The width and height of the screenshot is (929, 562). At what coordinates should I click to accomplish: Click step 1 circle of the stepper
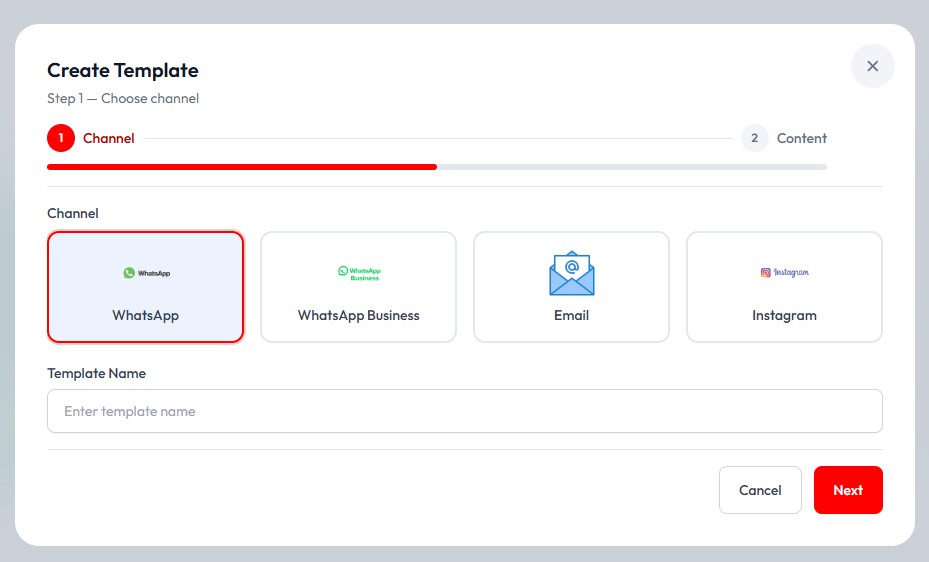coord(61,138)
